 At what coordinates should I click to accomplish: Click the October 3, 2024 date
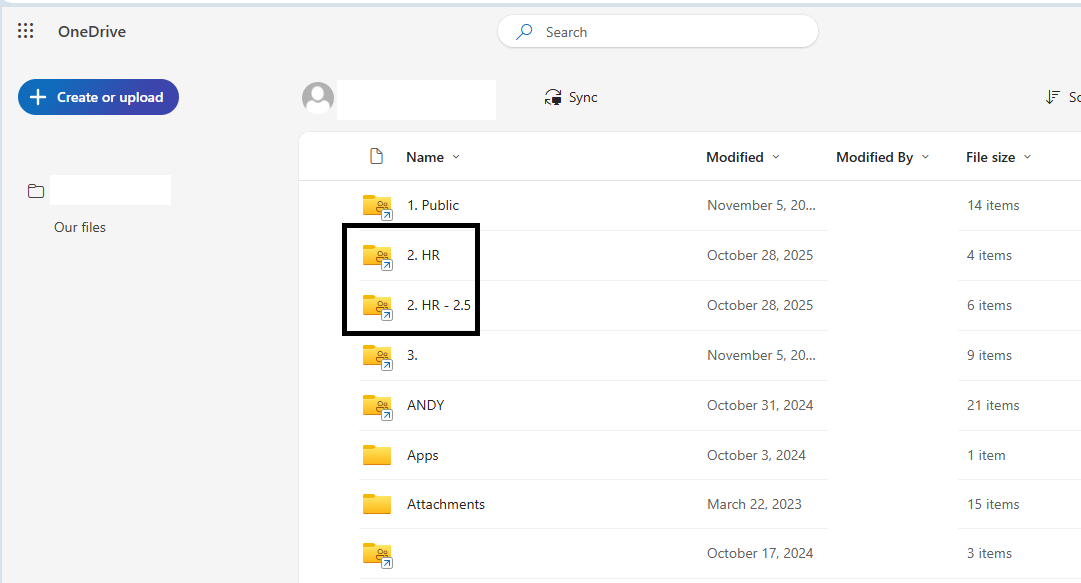click(756, 456)
